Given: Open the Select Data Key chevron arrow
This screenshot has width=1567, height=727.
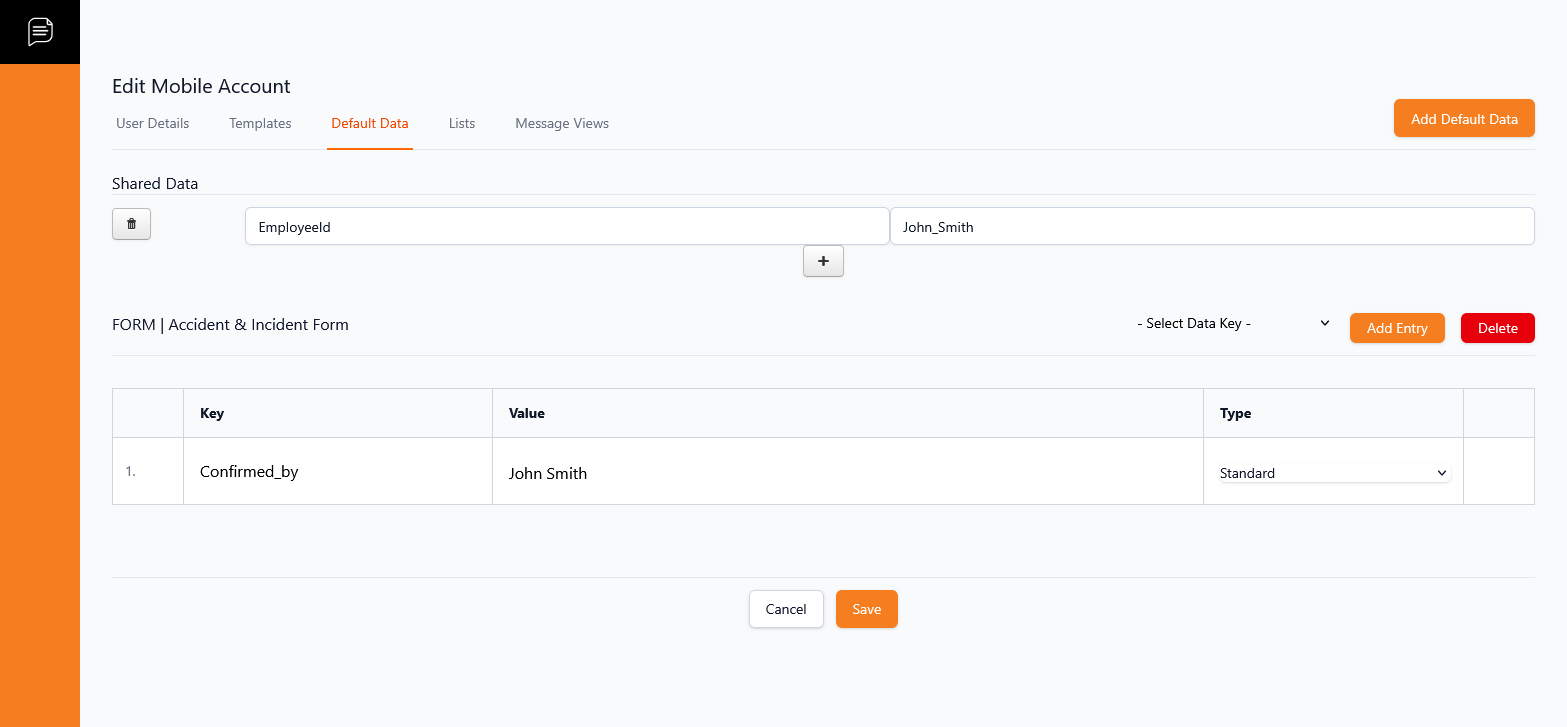Looking at the screenshot, I should (x=1325, y=323).
